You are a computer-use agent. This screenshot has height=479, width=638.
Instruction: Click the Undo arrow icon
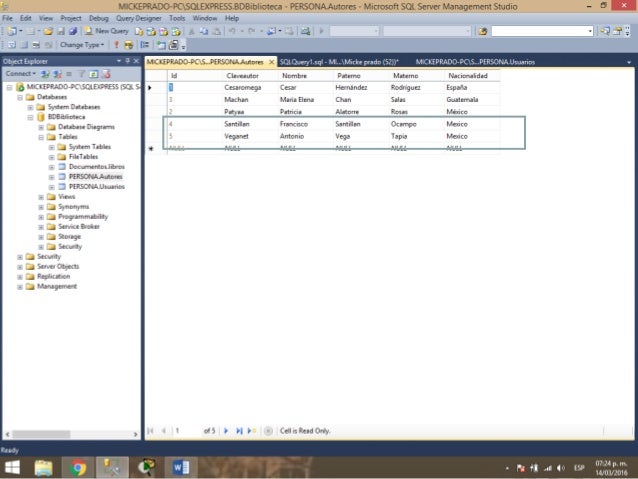pos(232,31)
